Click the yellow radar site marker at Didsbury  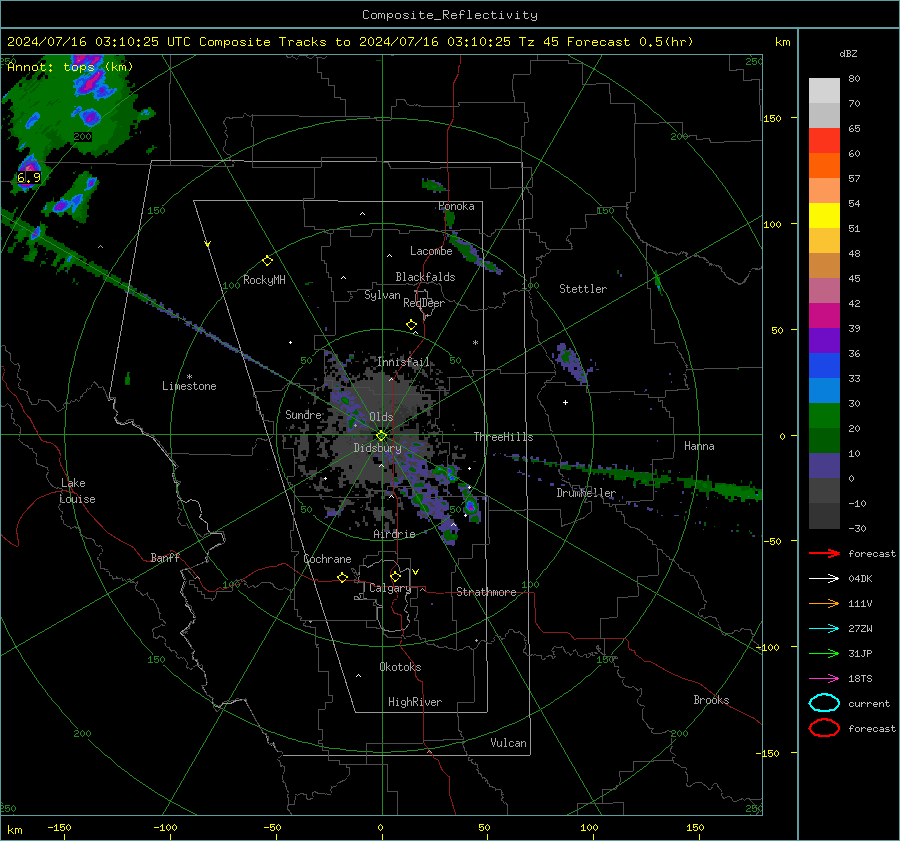(381, 436)
